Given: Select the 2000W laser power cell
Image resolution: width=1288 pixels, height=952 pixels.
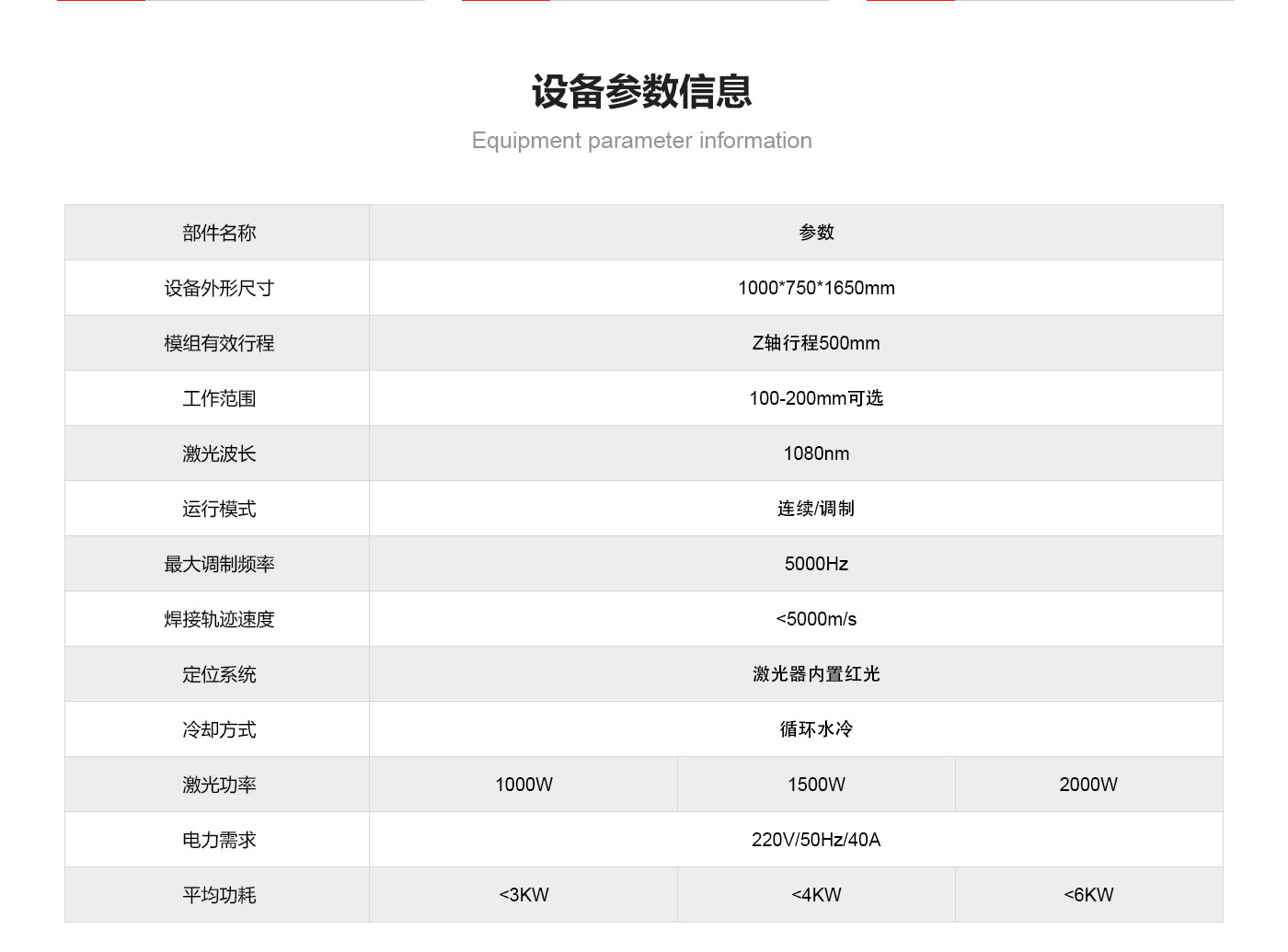Looking at the screenshot, I should pos(1088,785).
